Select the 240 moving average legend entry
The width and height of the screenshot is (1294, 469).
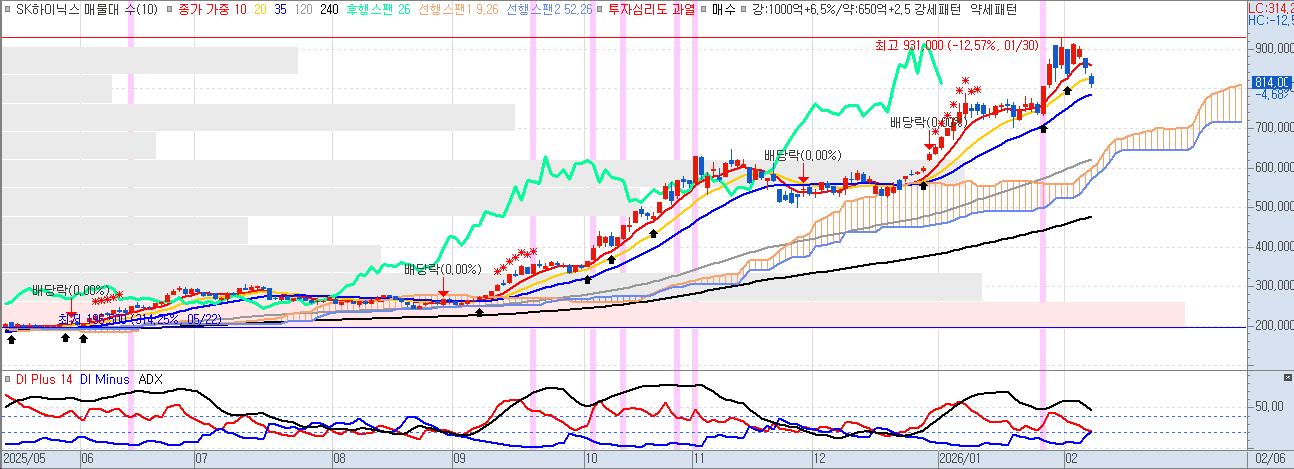(328, 8)
